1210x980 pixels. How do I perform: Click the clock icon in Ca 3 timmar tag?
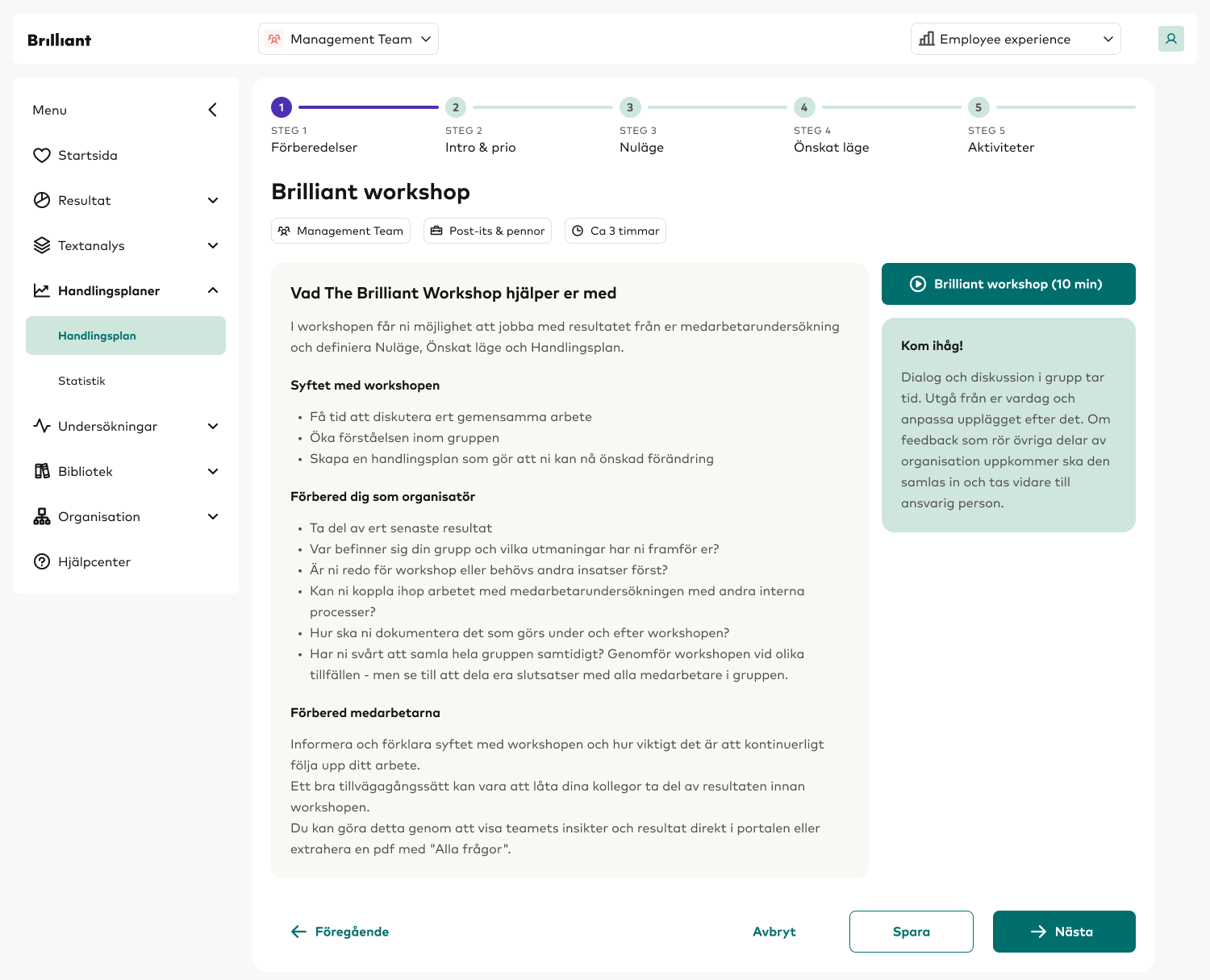click(578, 231)
